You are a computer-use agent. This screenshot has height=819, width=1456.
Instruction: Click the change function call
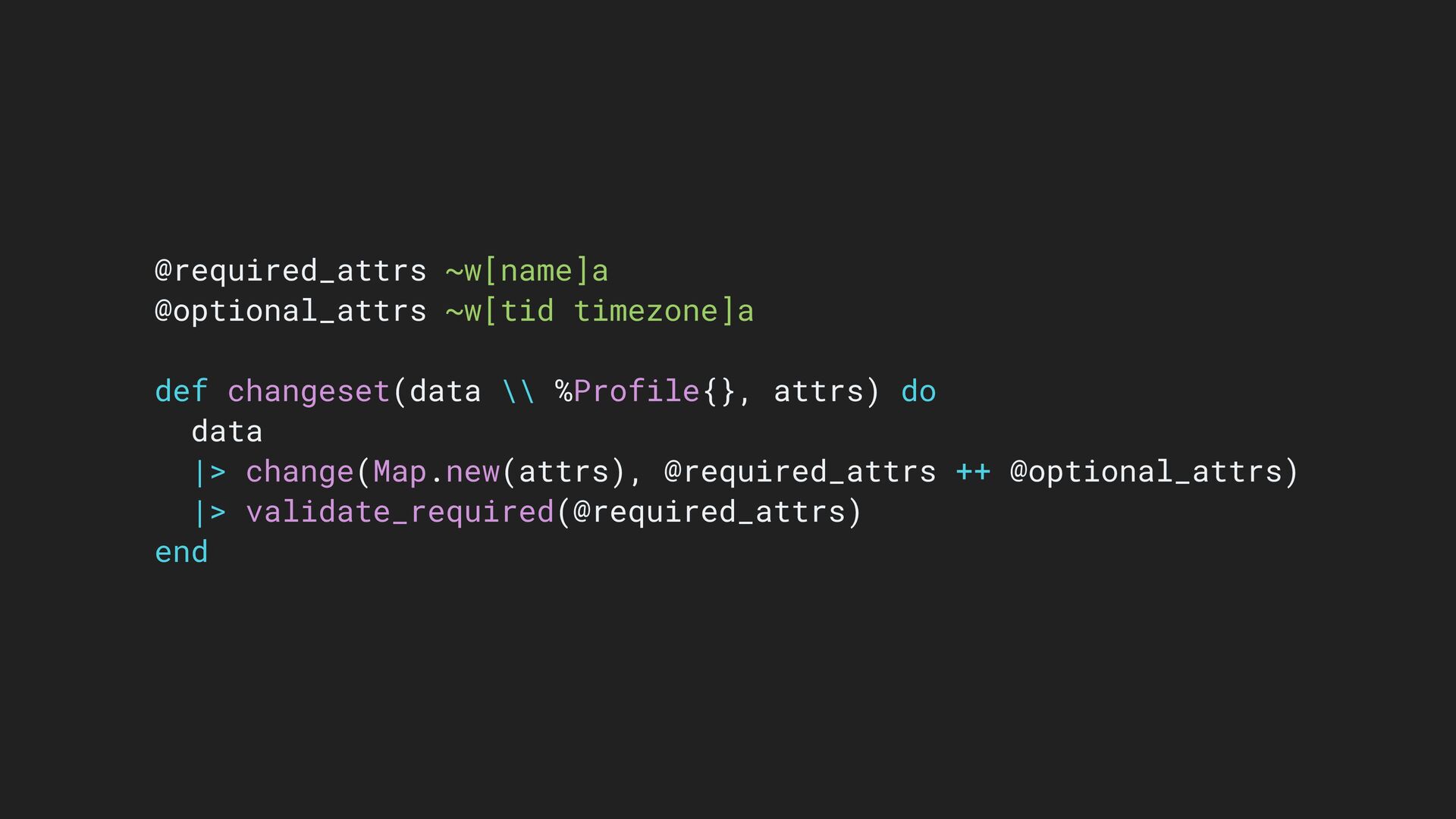(x=300, y=472)
